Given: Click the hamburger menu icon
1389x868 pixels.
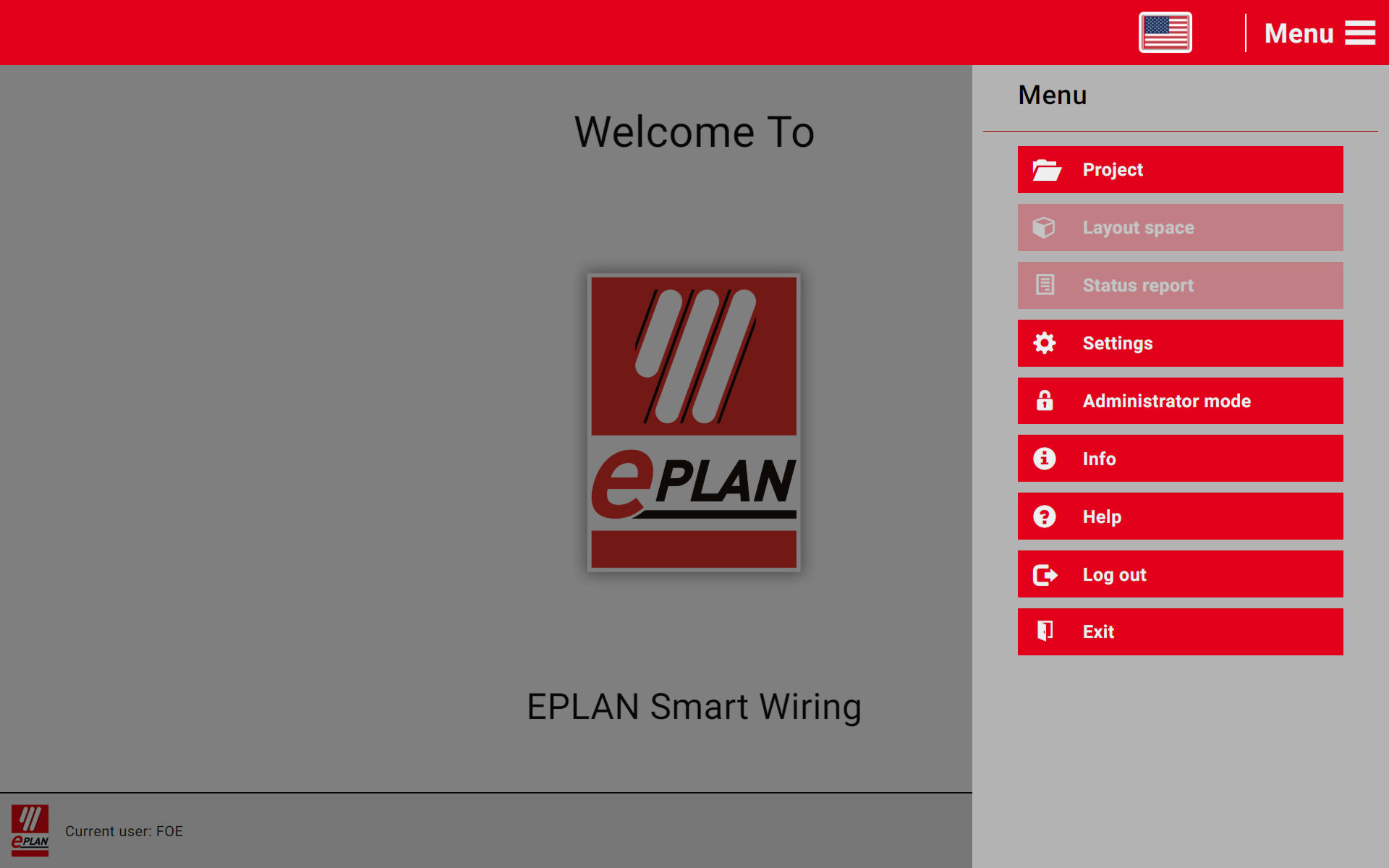Looking at the screenshot, I should click(x=1359, y=33).
